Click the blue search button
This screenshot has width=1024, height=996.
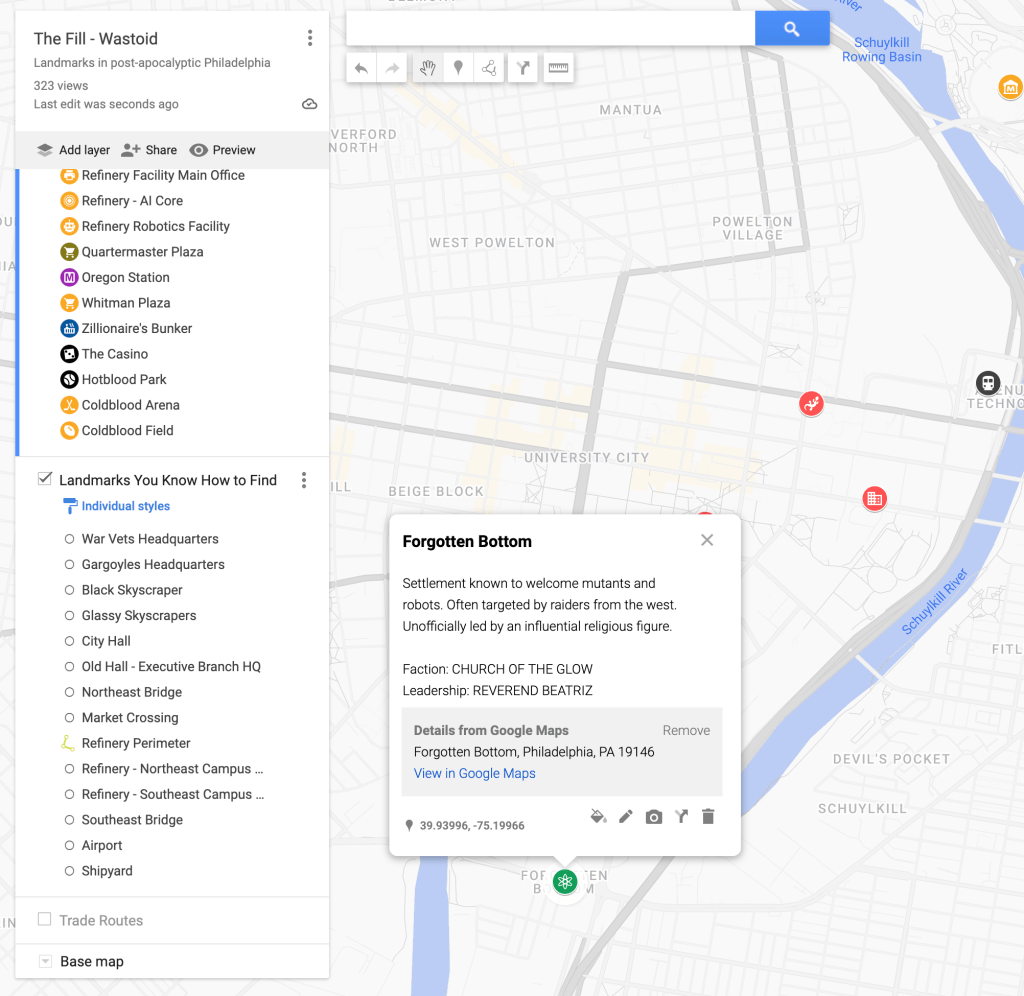pyautogui.click(x=792, y=28)
